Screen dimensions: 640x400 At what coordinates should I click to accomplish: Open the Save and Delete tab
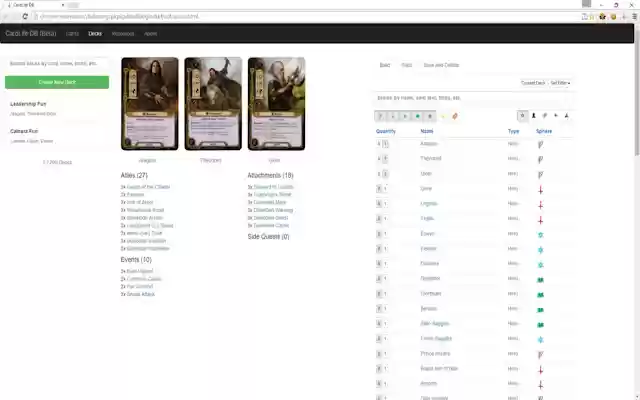click(441, 65)
